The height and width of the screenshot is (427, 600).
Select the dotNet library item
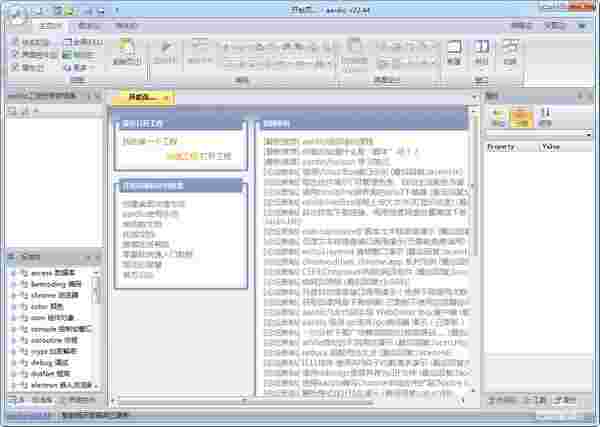[x=50, y=373]
